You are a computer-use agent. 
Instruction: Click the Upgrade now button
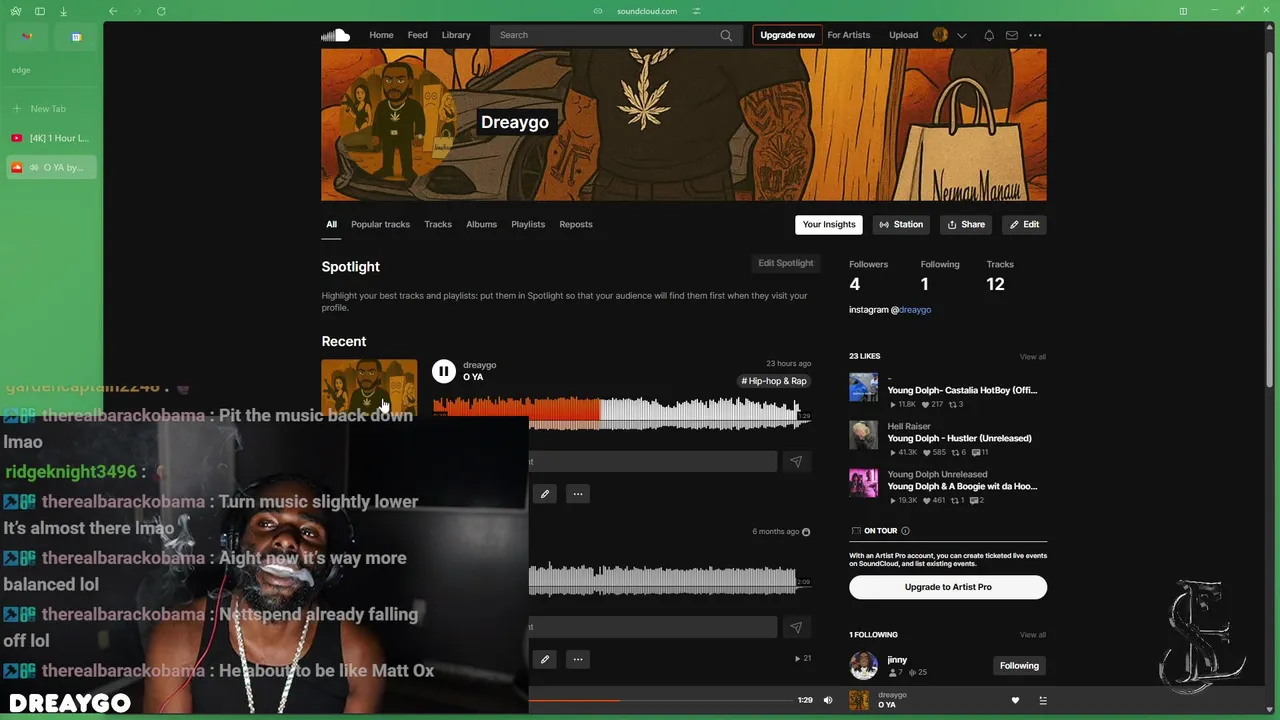pyautogui.click(x=787, y=35)
